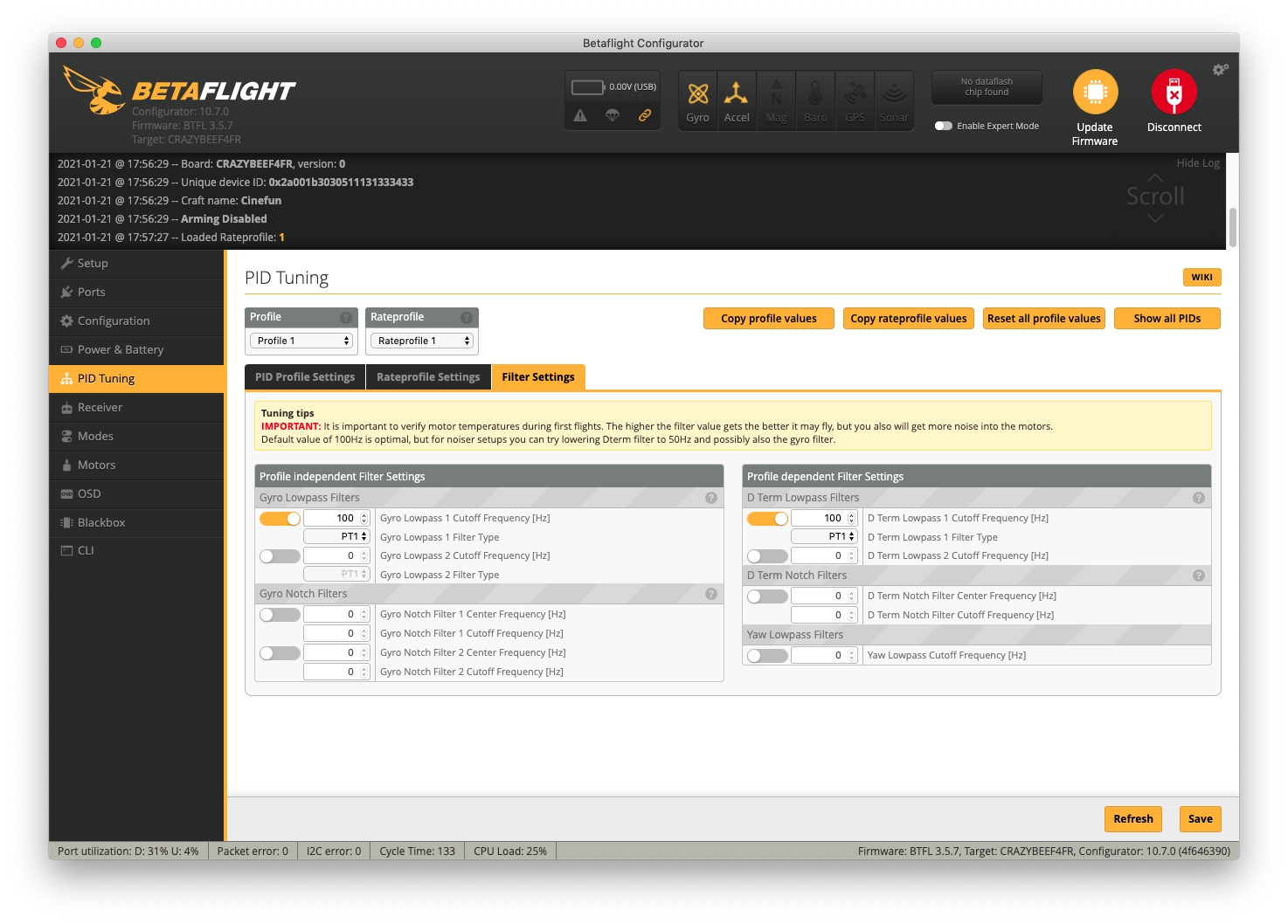Viewport: 1288px width, 924px height.
Task: Go to Receiver in the sidebar
Action: 136,408
